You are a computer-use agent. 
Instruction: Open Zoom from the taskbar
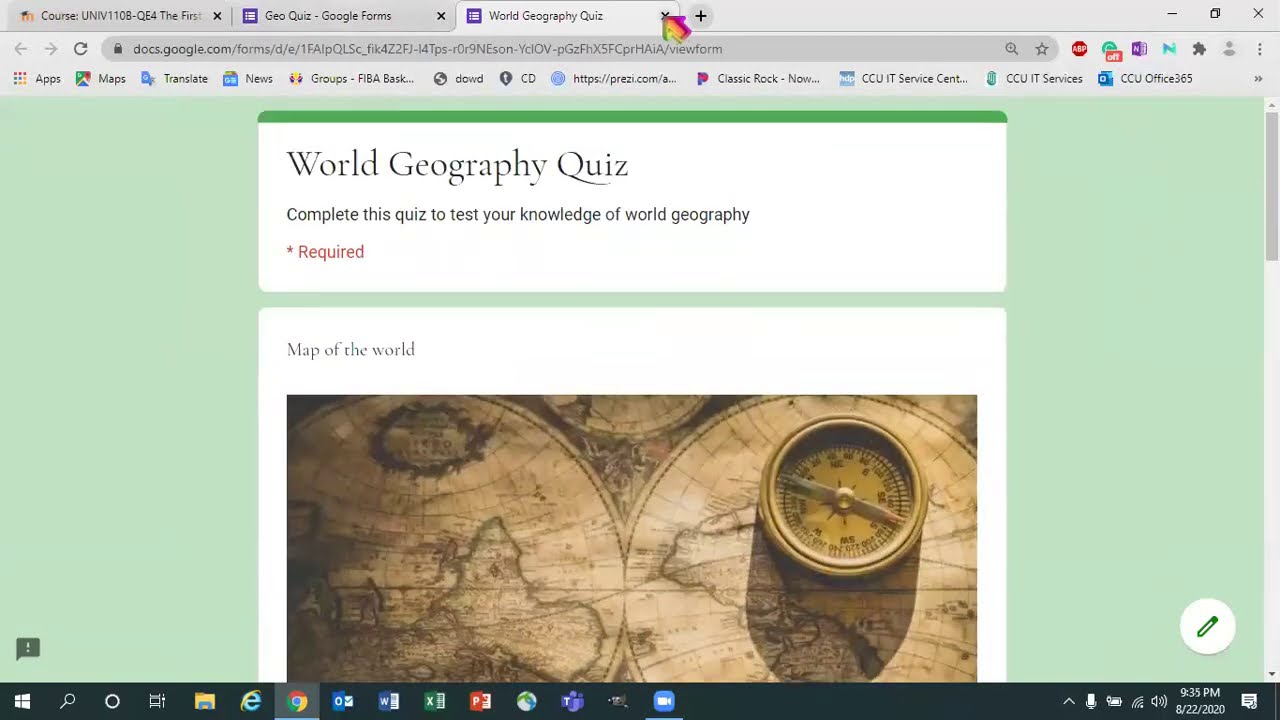tap(664, 701)
